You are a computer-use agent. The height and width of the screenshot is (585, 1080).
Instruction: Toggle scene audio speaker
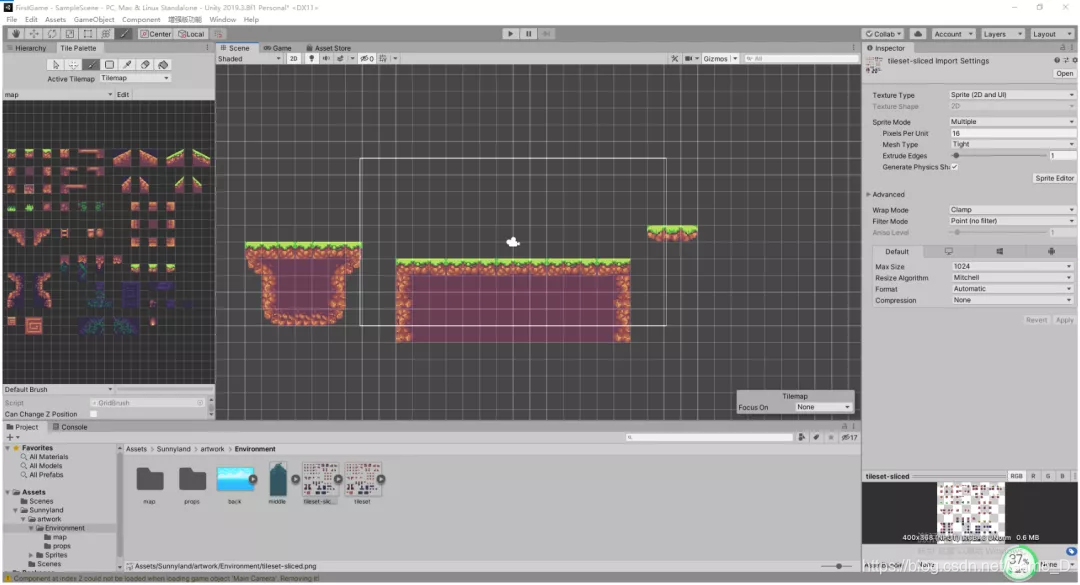(x=326, y=59)
